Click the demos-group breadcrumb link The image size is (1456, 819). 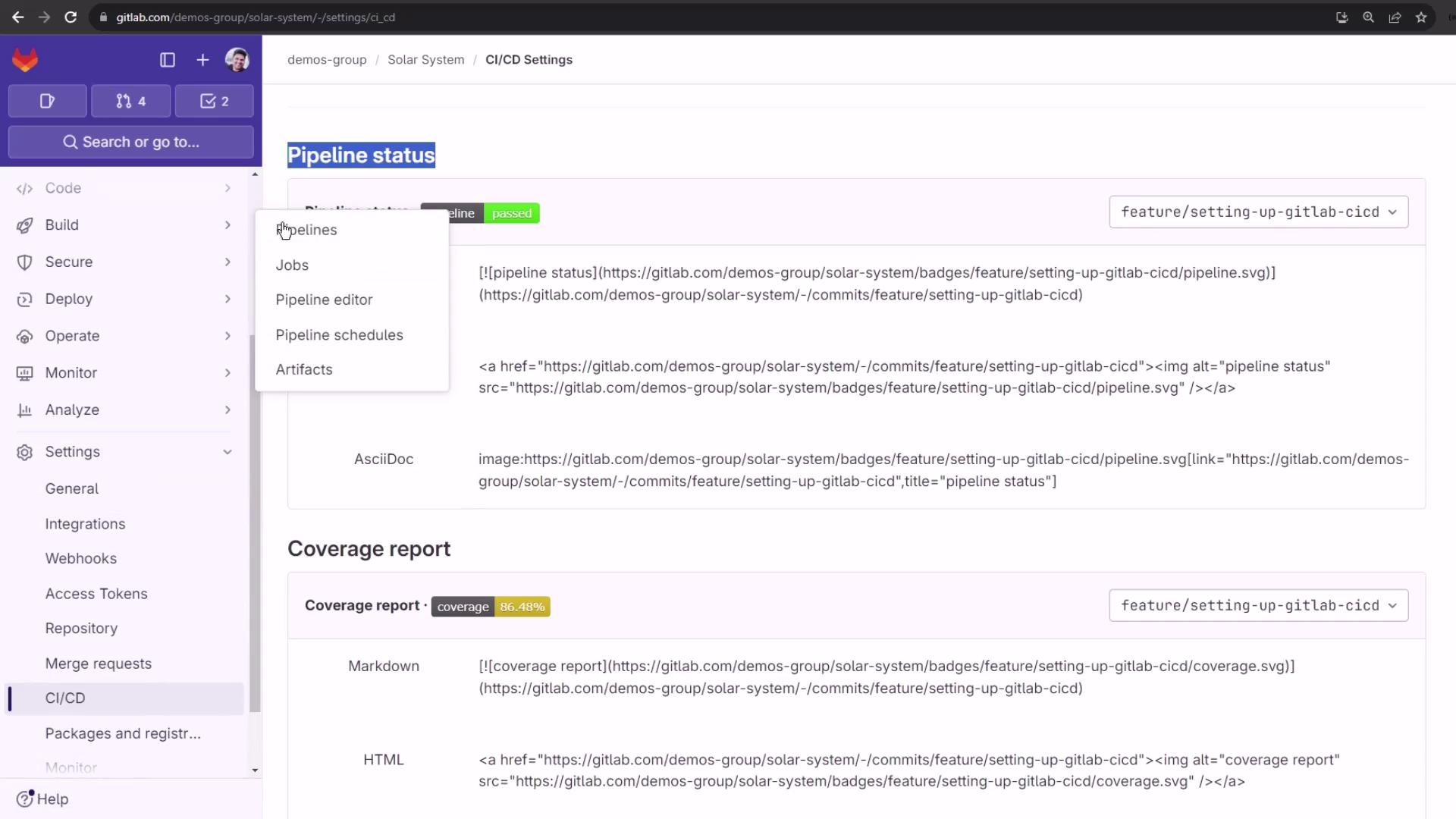click(327, 60)
